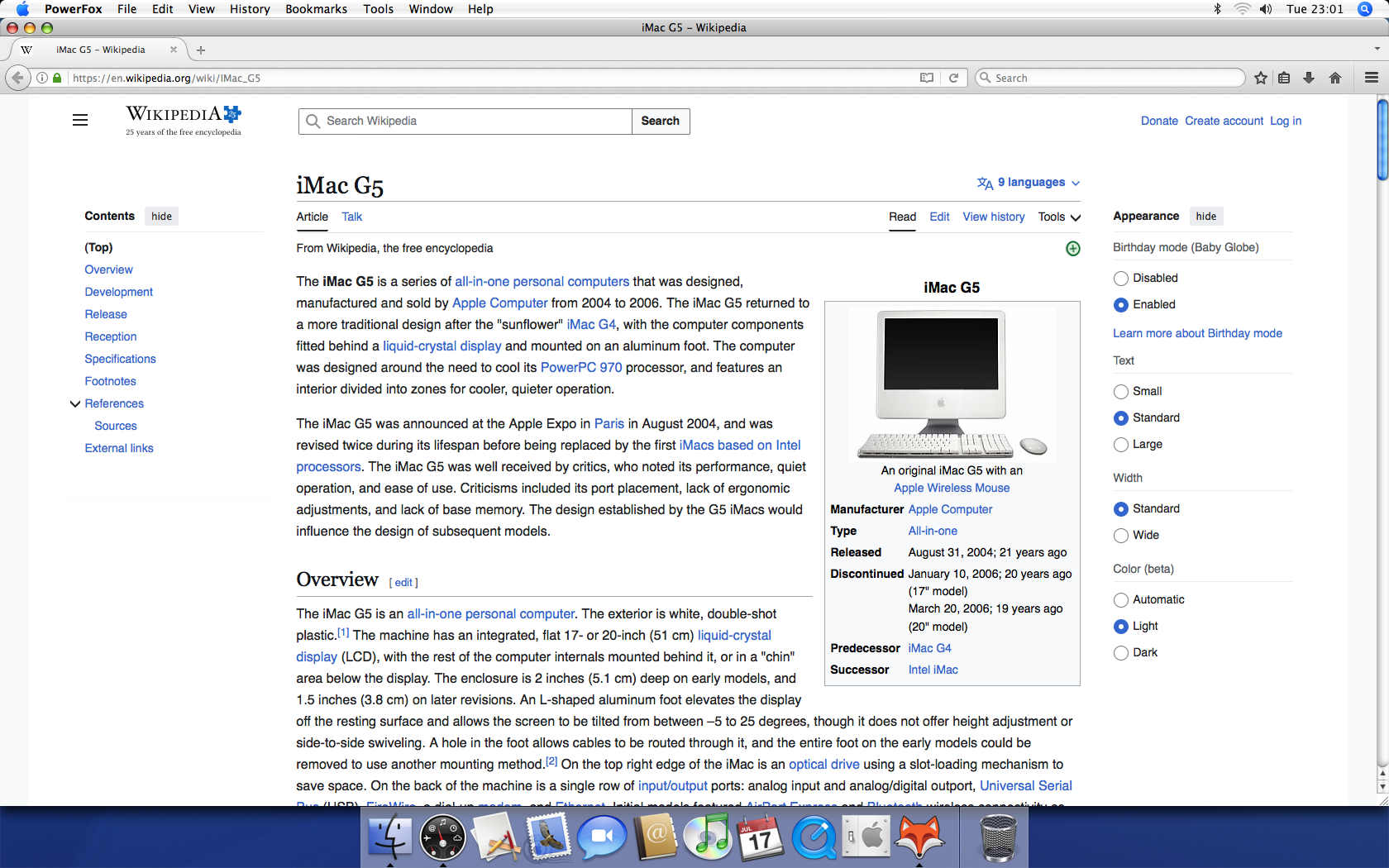Select the Light color radio button
The height and width of the screenshot is (868, 1389).
[1121, 627]
